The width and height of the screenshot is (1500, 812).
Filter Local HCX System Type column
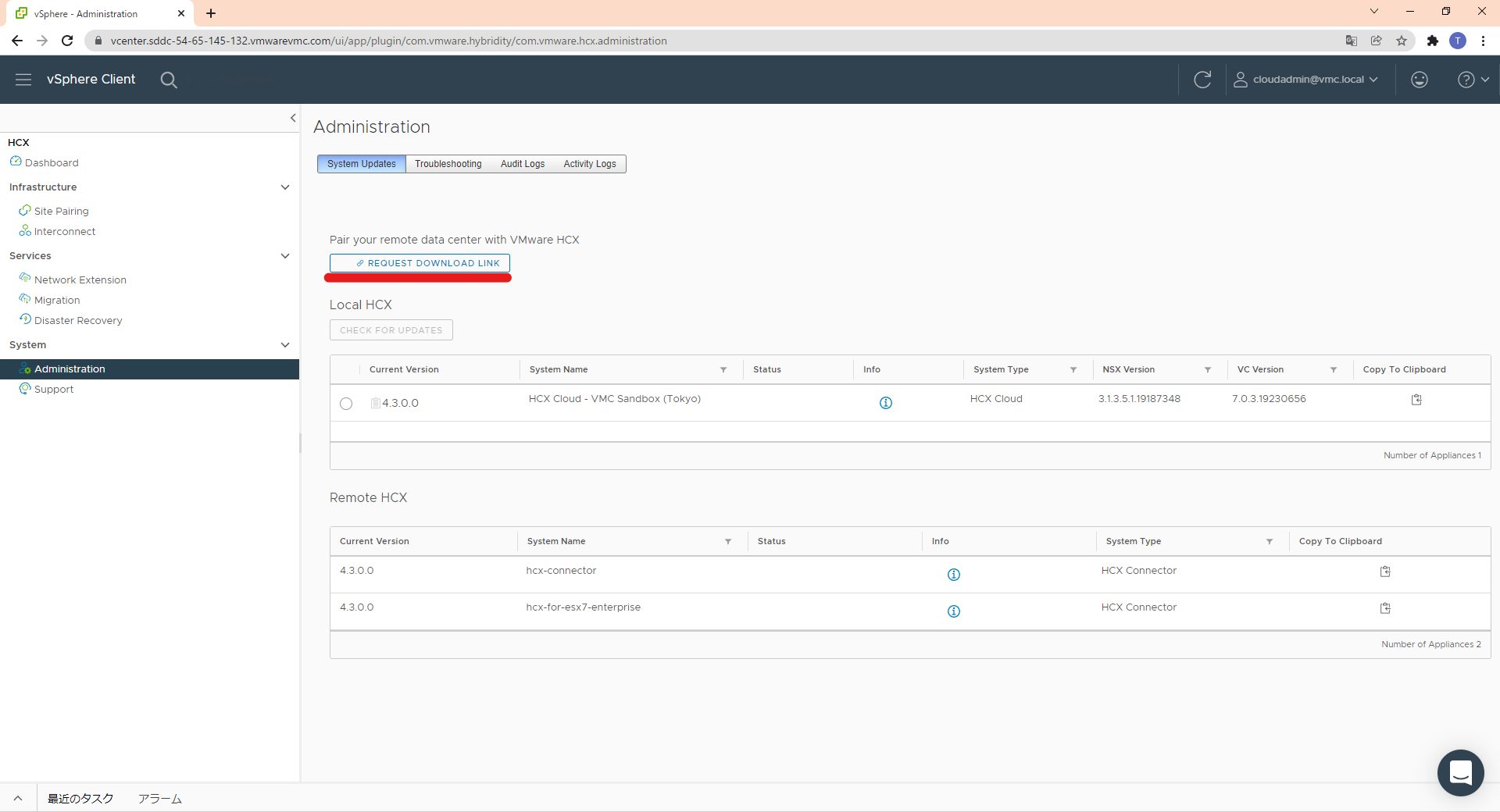1073,370
